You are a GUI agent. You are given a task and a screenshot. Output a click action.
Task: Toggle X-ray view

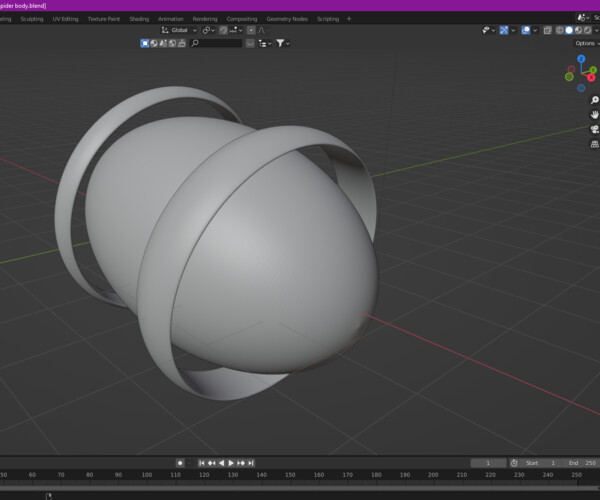[547, 30]
